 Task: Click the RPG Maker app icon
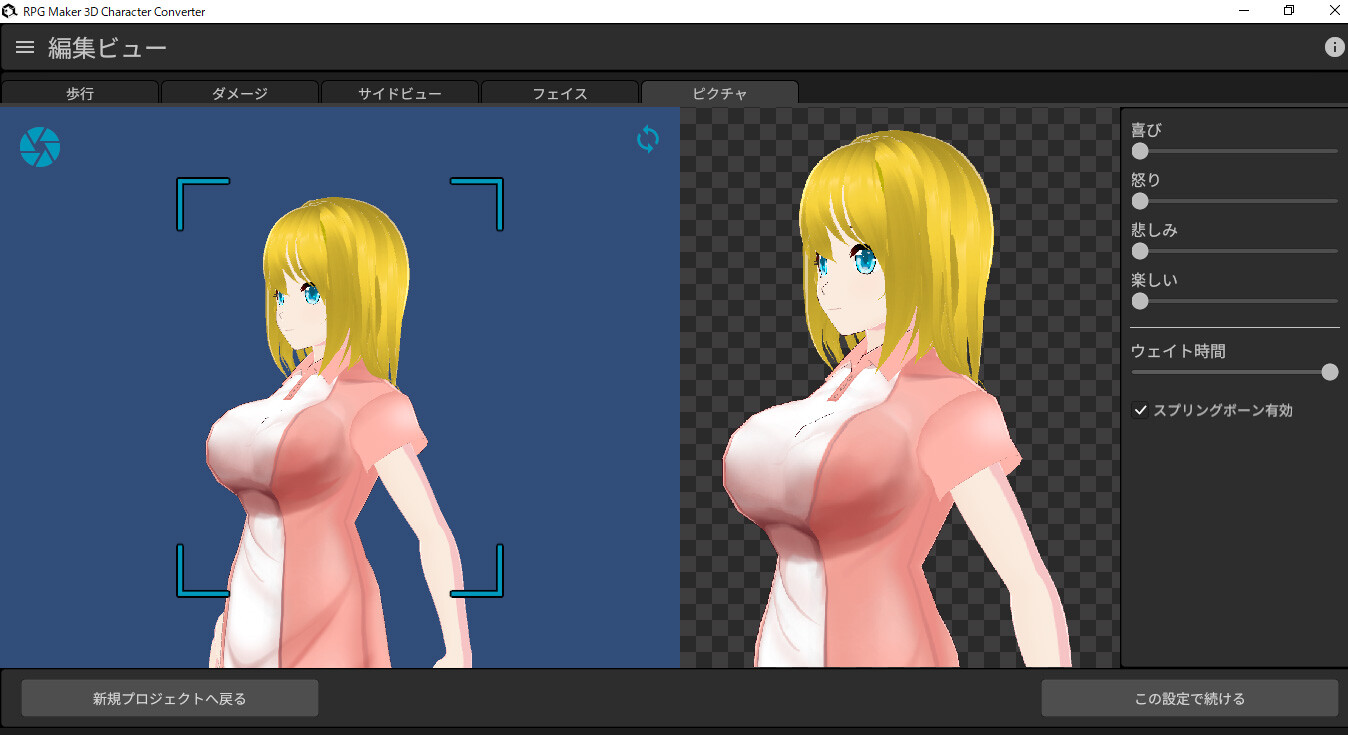(x=10, y=10)
